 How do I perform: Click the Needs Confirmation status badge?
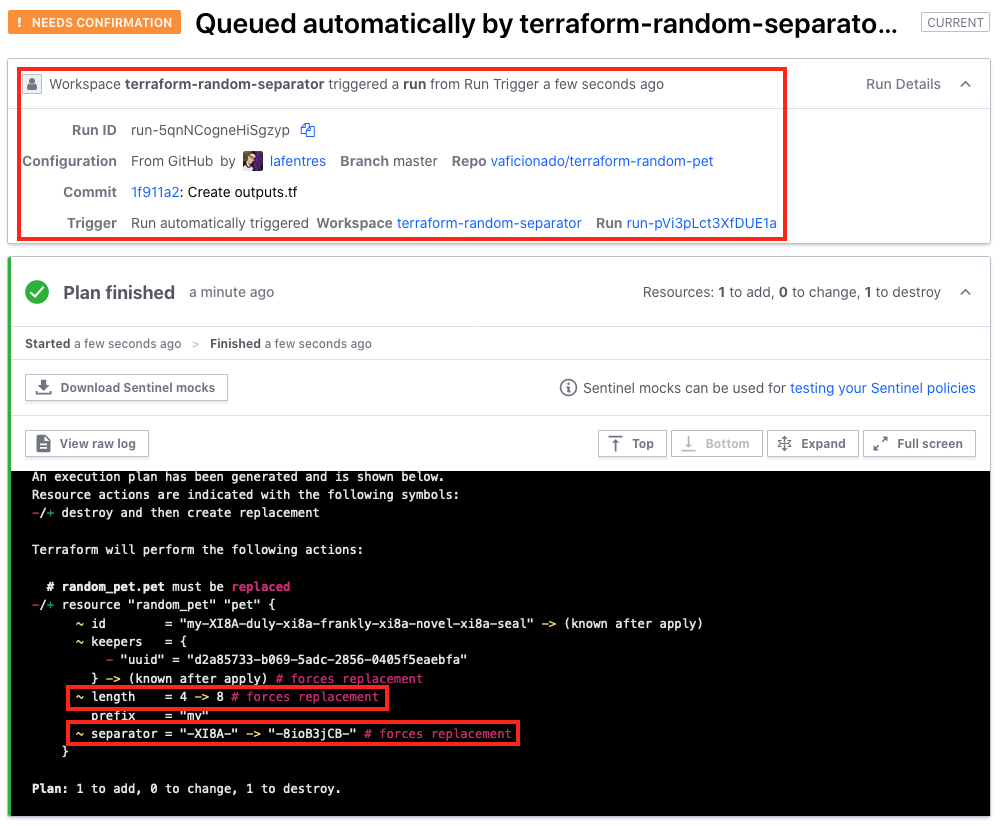[95, 22]
